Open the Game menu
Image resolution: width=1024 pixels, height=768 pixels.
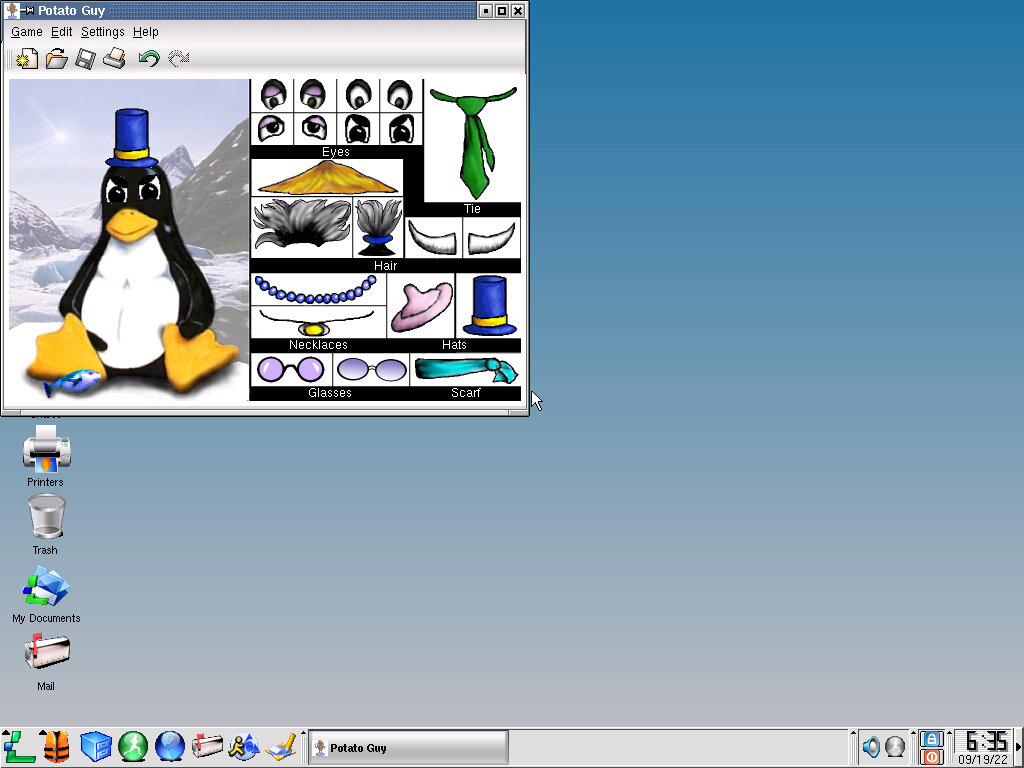click(x=27, y=32)
